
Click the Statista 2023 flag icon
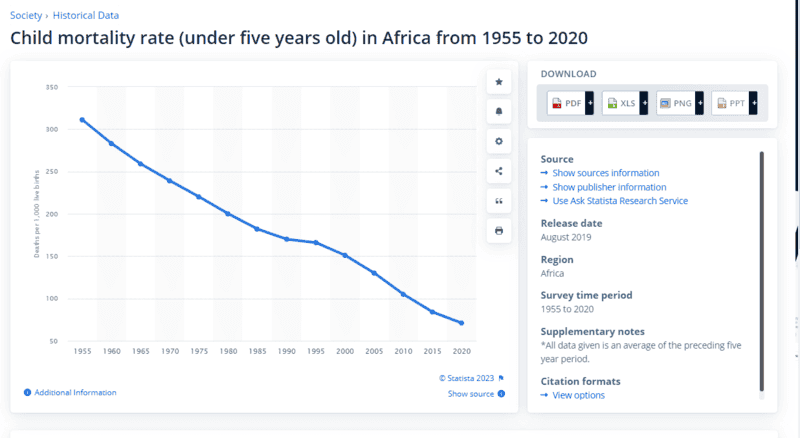click(x=502, y=378)
